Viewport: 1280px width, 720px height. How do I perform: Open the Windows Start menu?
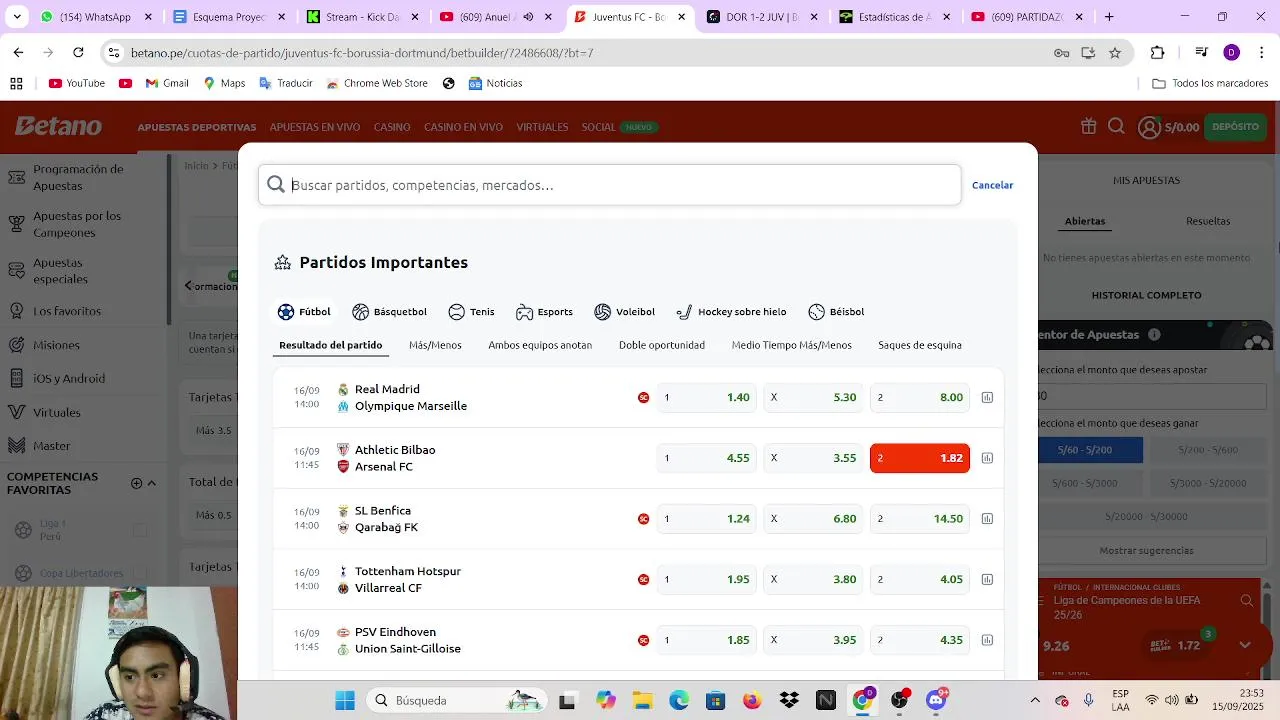point(345,700)
